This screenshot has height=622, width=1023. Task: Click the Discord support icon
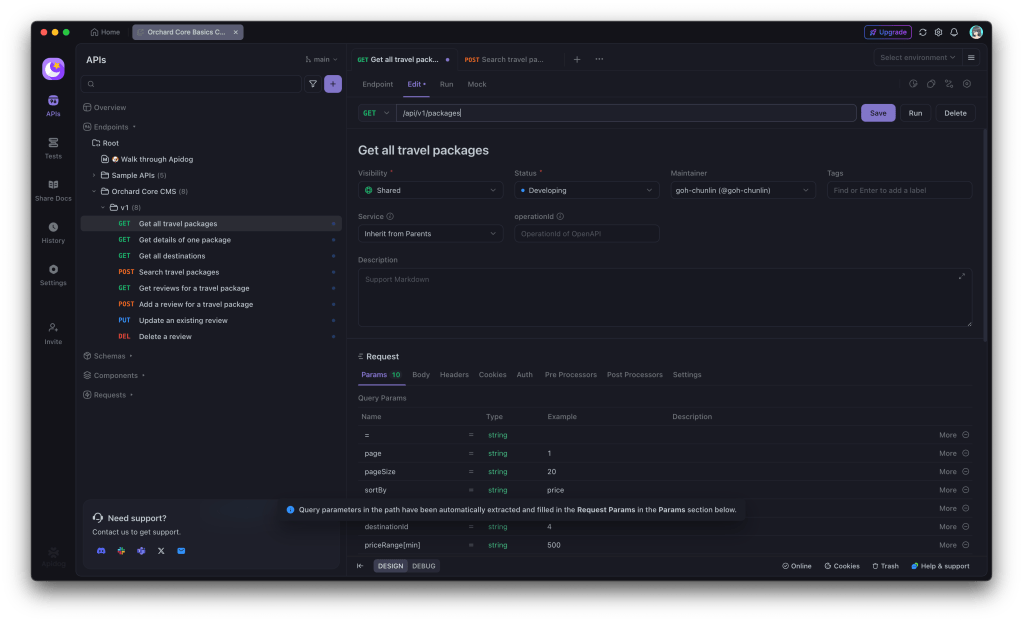click(x=101, y=551)
